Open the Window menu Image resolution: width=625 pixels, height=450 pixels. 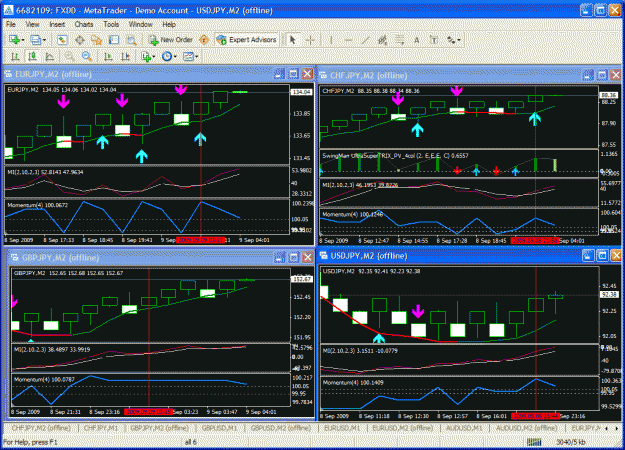(x=140, y=24)
